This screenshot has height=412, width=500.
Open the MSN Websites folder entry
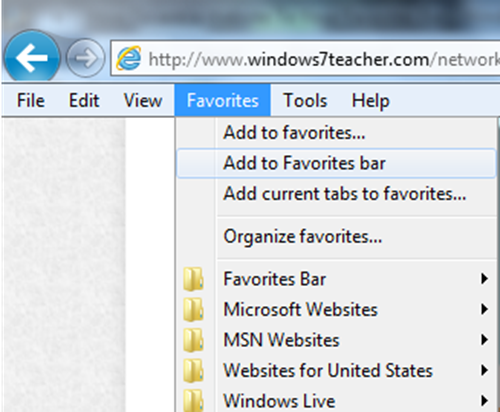pos(336,340)
